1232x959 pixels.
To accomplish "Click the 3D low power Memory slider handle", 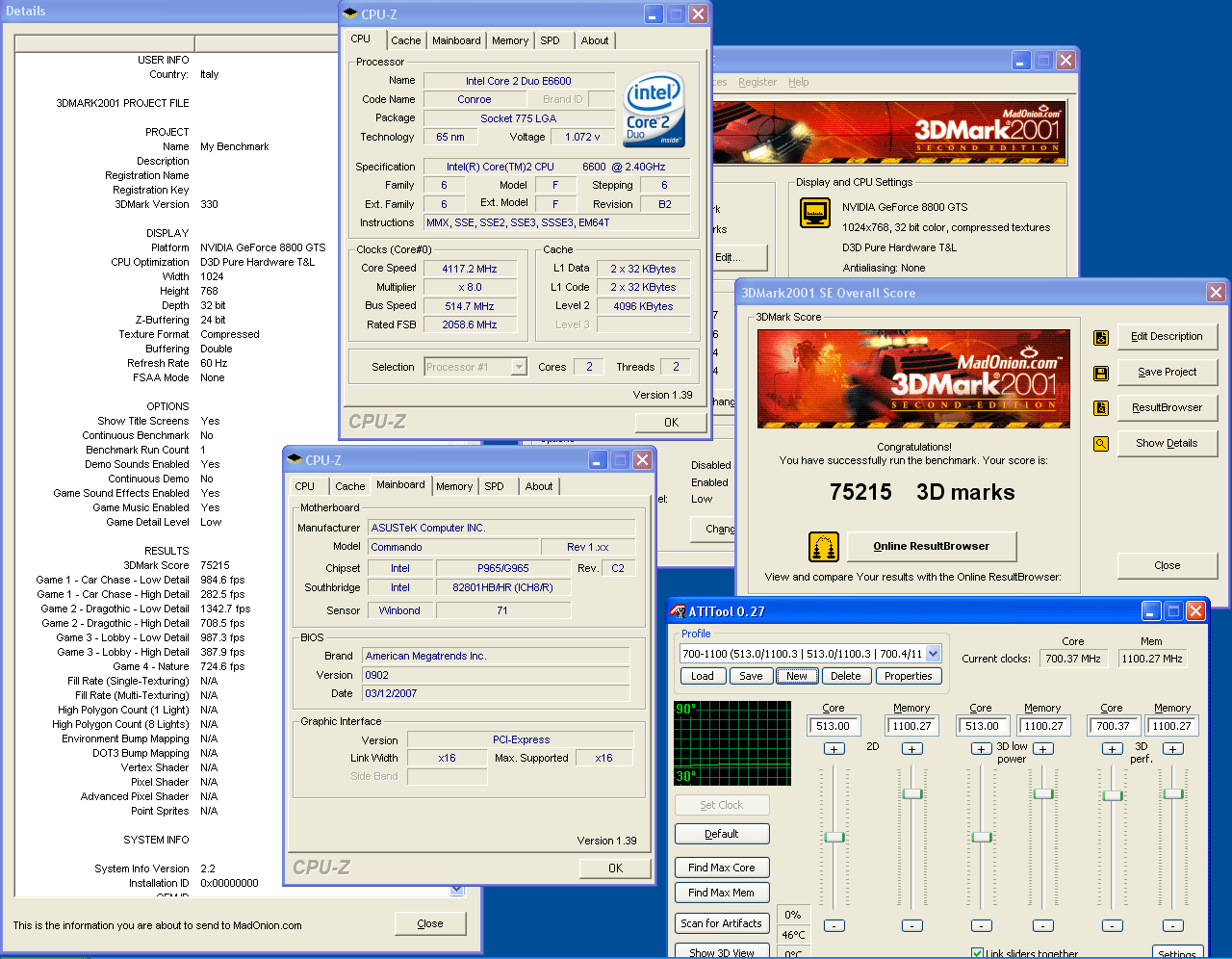I will 1043,794.
